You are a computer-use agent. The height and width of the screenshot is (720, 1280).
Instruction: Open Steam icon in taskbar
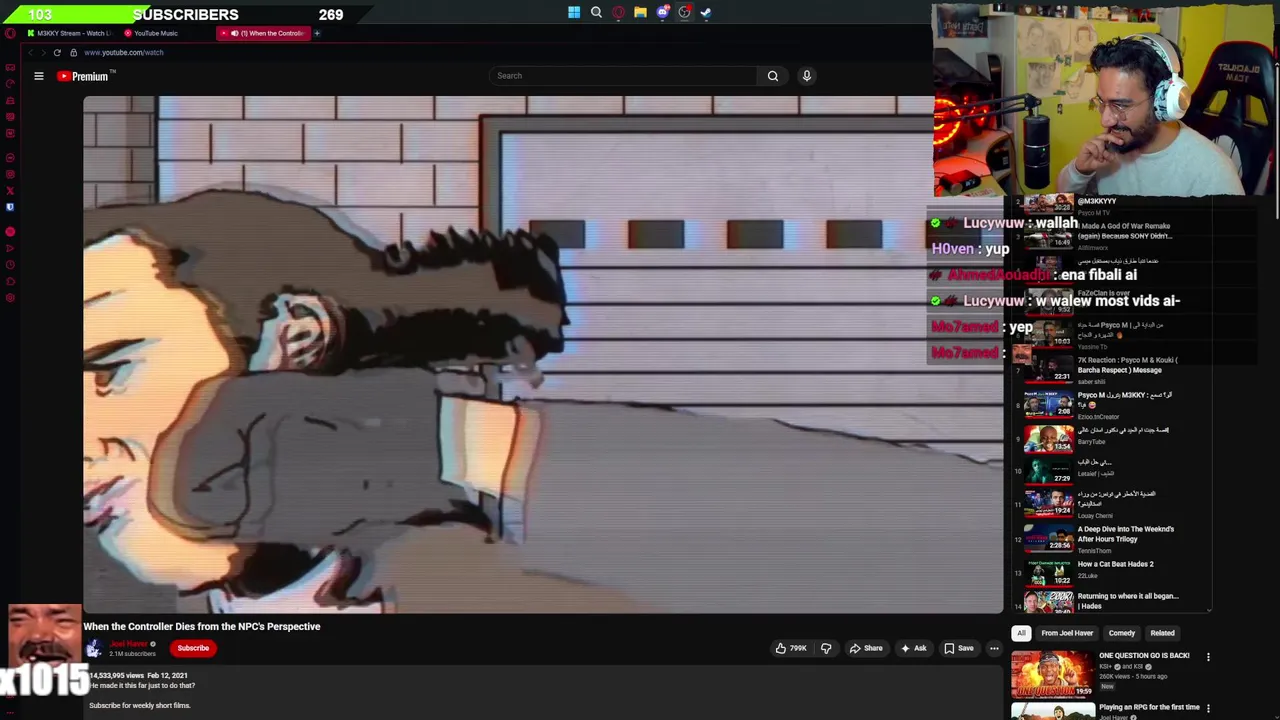point(706,13)
